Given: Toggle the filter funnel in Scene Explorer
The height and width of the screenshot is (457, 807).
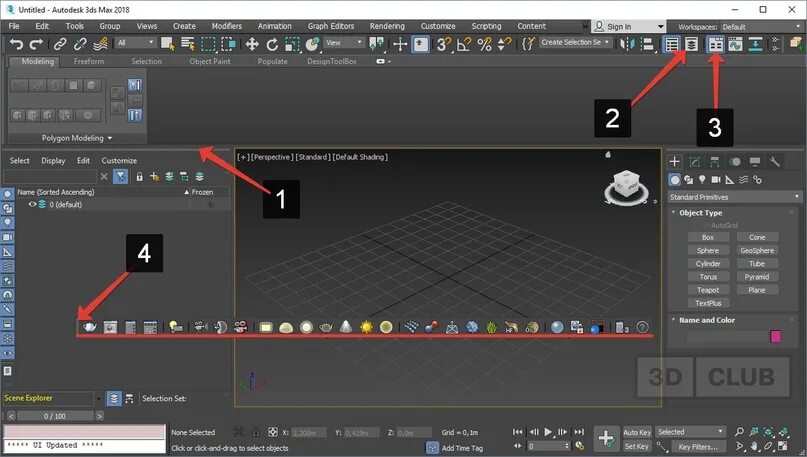Looking at the screenshot, I should (x=120, y=177).
